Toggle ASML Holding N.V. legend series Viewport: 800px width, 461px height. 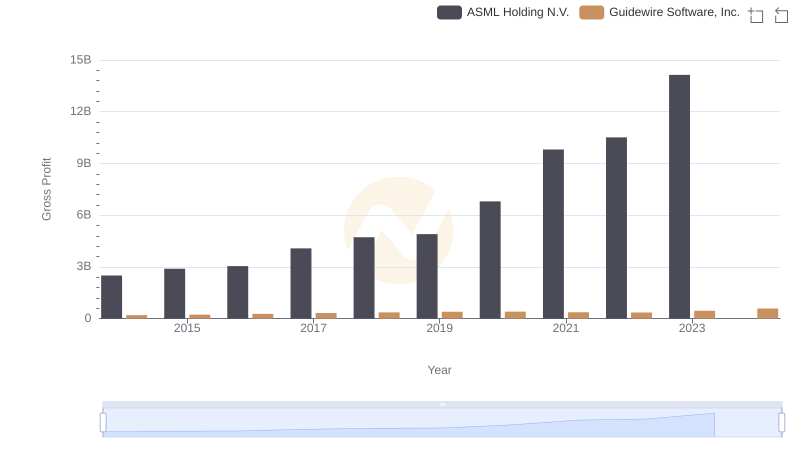click(x=503, y=12)
